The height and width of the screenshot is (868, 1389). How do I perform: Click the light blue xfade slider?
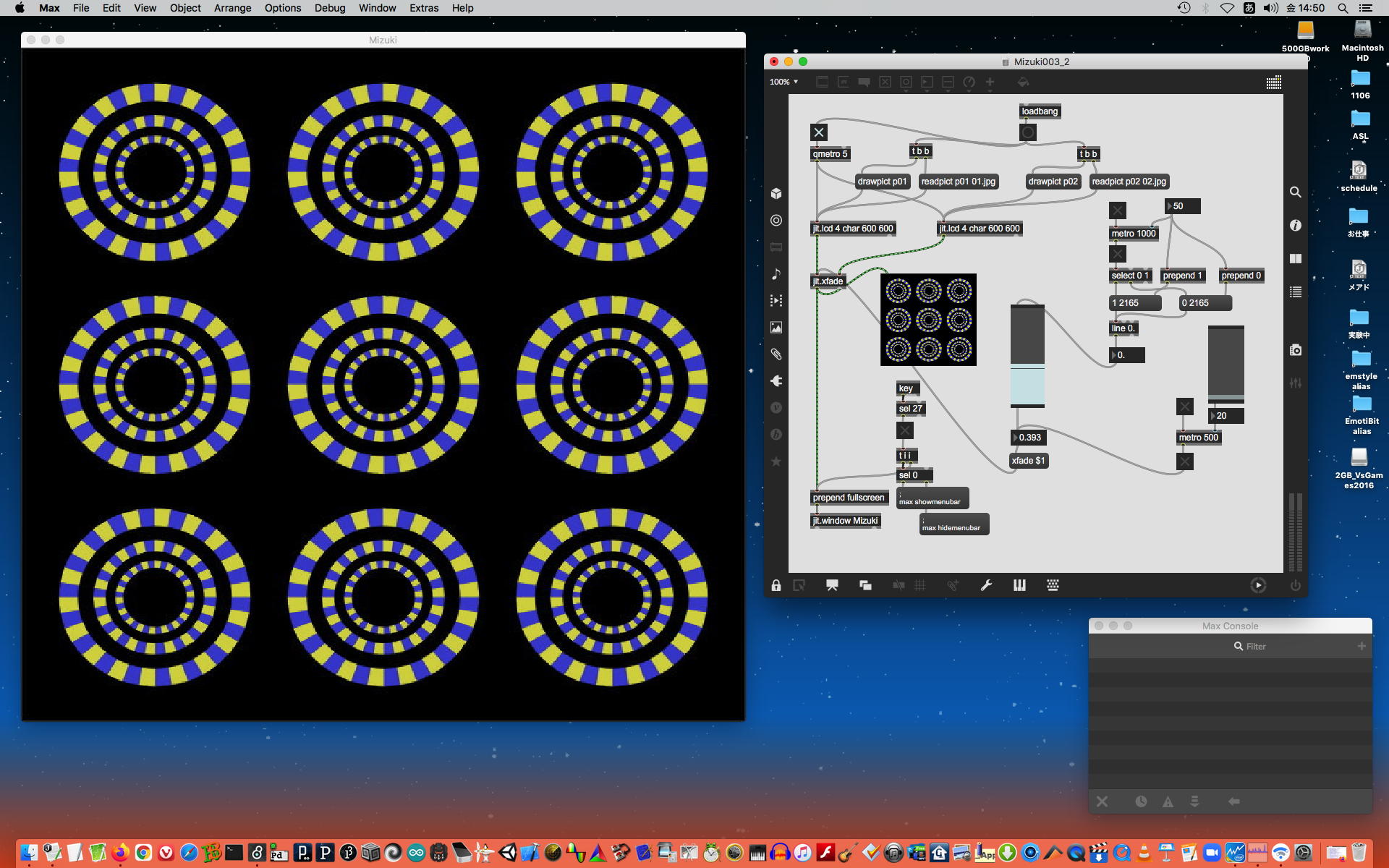1027,383
